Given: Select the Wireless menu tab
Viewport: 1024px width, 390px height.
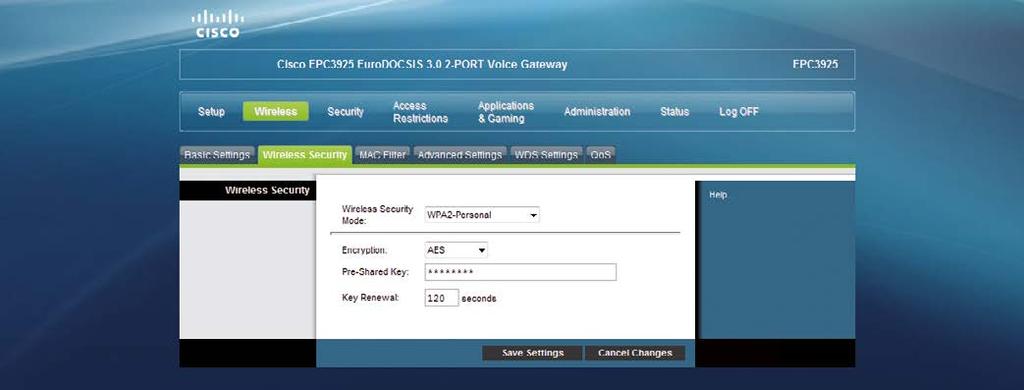Looking at the screenshot, I should click(x=276, y=112).
